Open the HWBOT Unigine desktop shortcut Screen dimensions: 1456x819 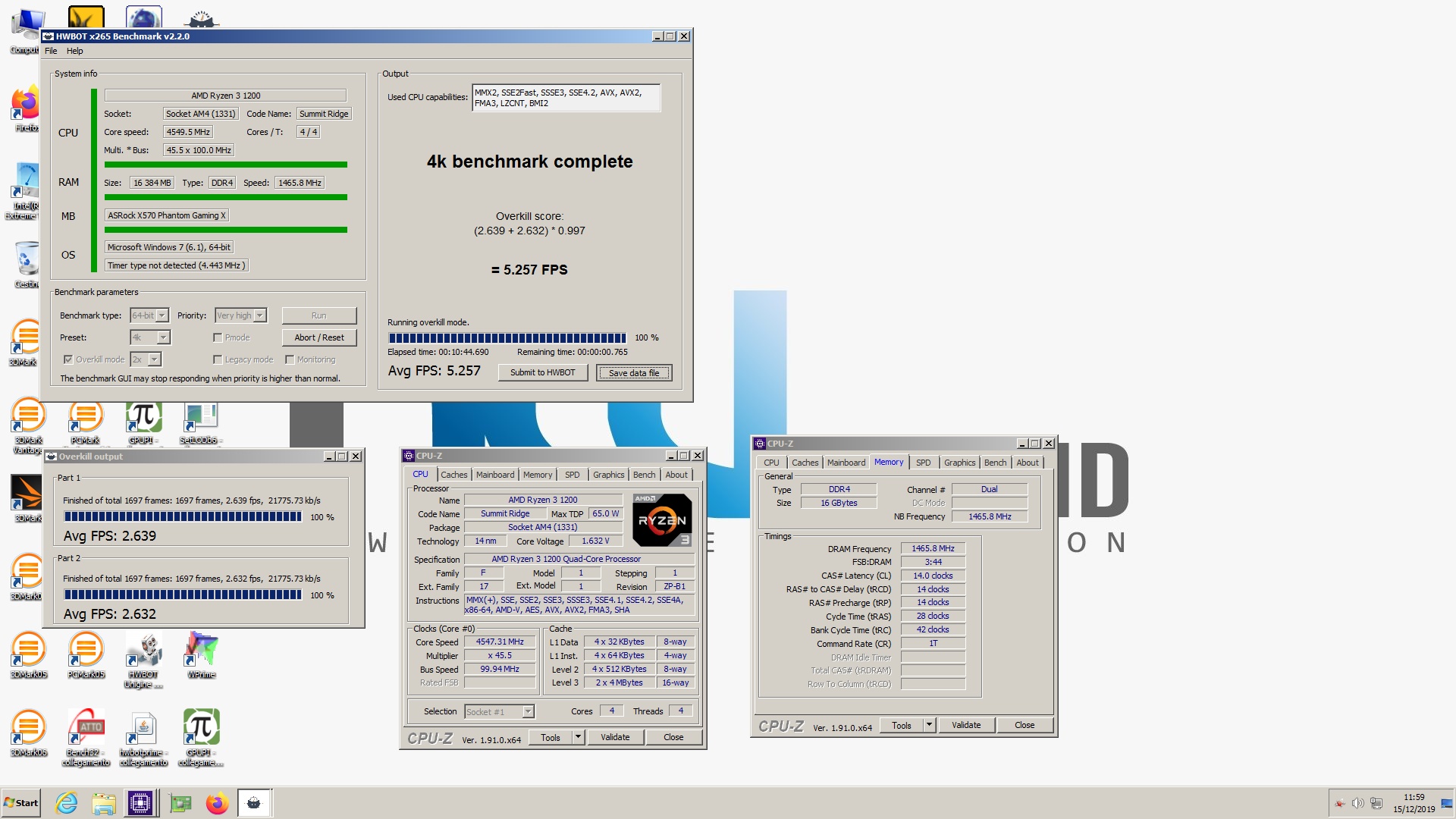click(x=143, y=661)
